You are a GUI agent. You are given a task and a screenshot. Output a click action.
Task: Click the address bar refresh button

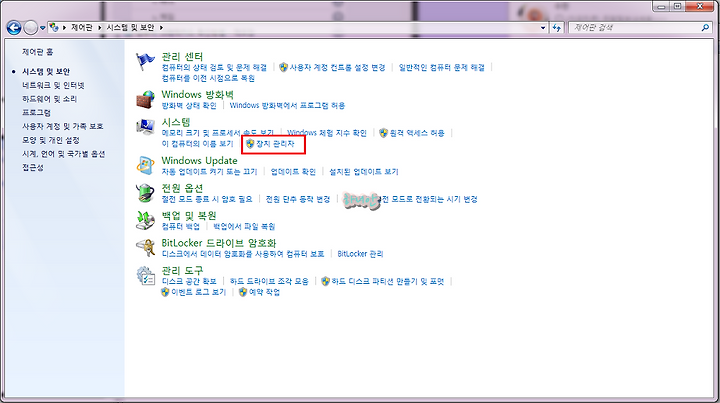click(557, 28)
